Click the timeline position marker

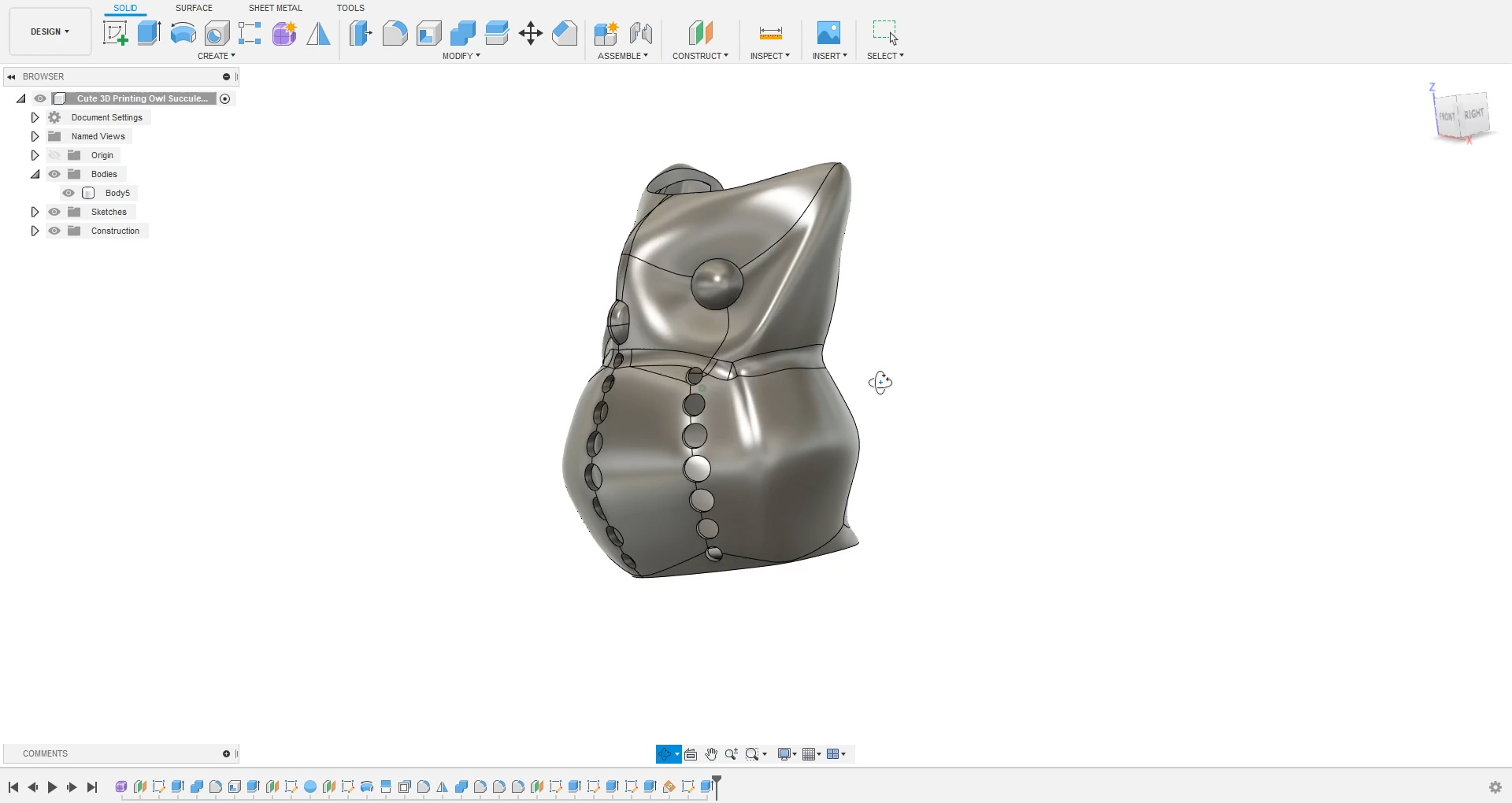tap(717, 786)
